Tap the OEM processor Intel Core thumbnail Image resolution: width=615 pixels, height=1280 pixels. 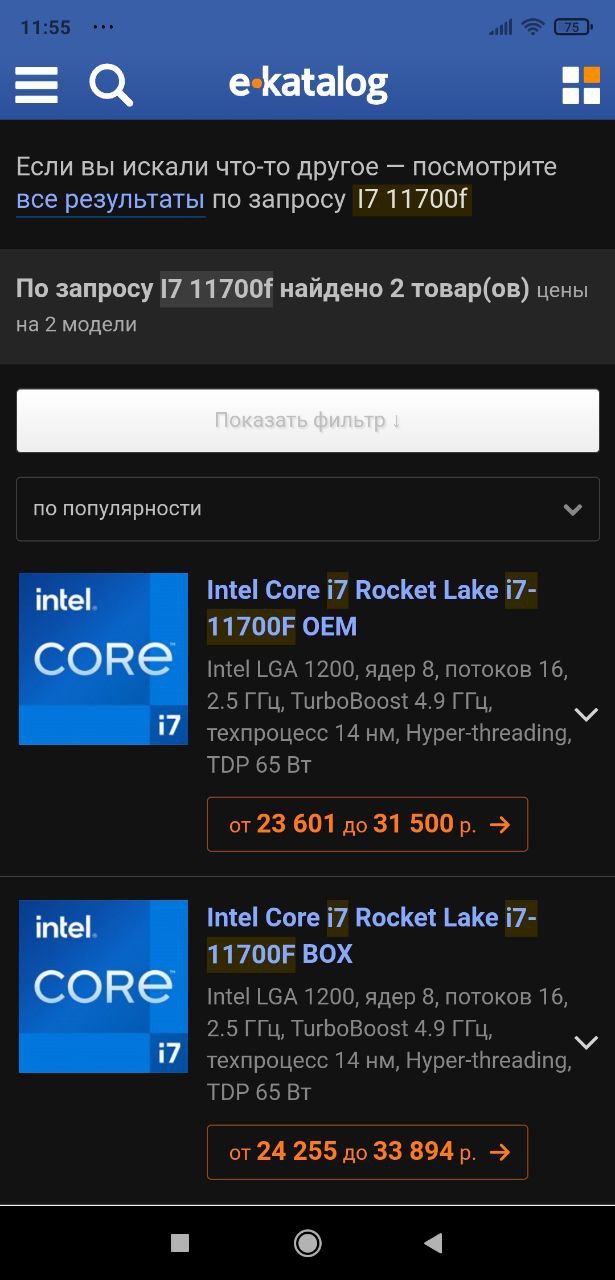click(x=103, y=659)
